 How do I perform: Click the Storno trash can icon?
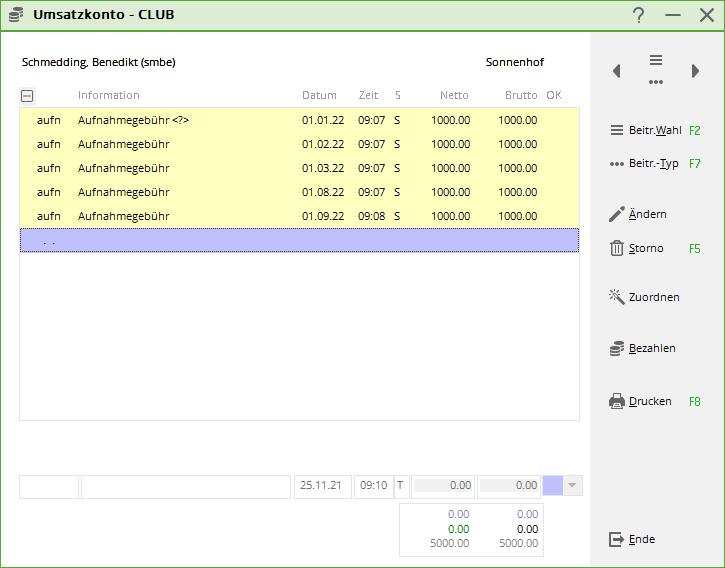pyautogui.click(x=616, y=248)
